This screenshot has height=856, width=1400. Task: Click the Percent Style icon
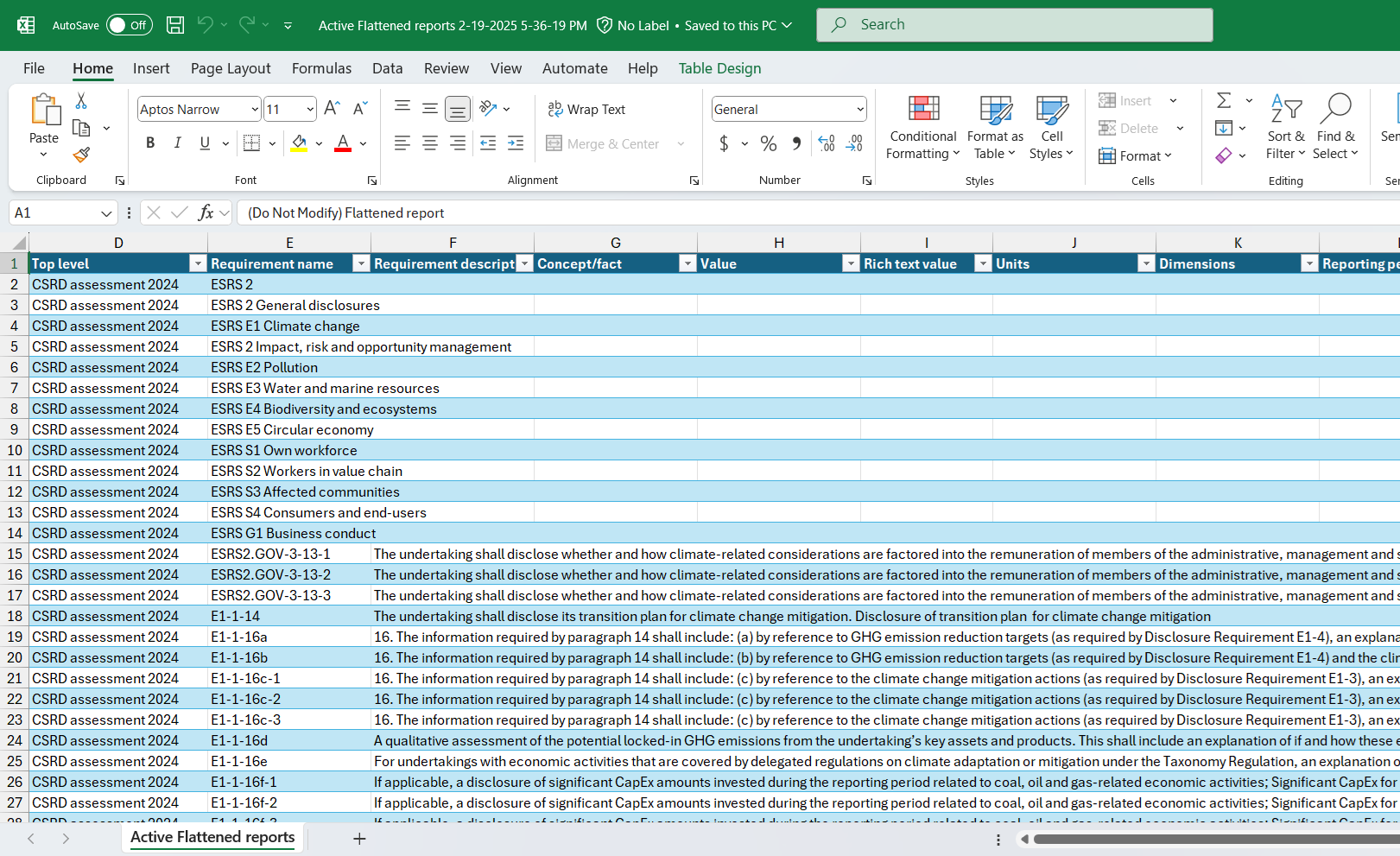coord(769,143)
